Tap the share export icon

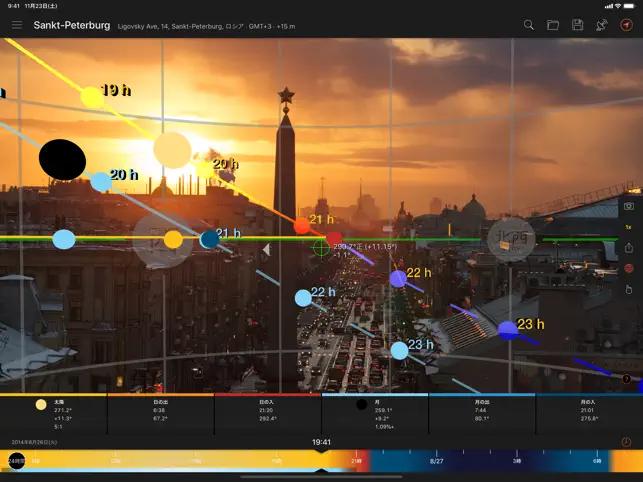pos(628,248)
